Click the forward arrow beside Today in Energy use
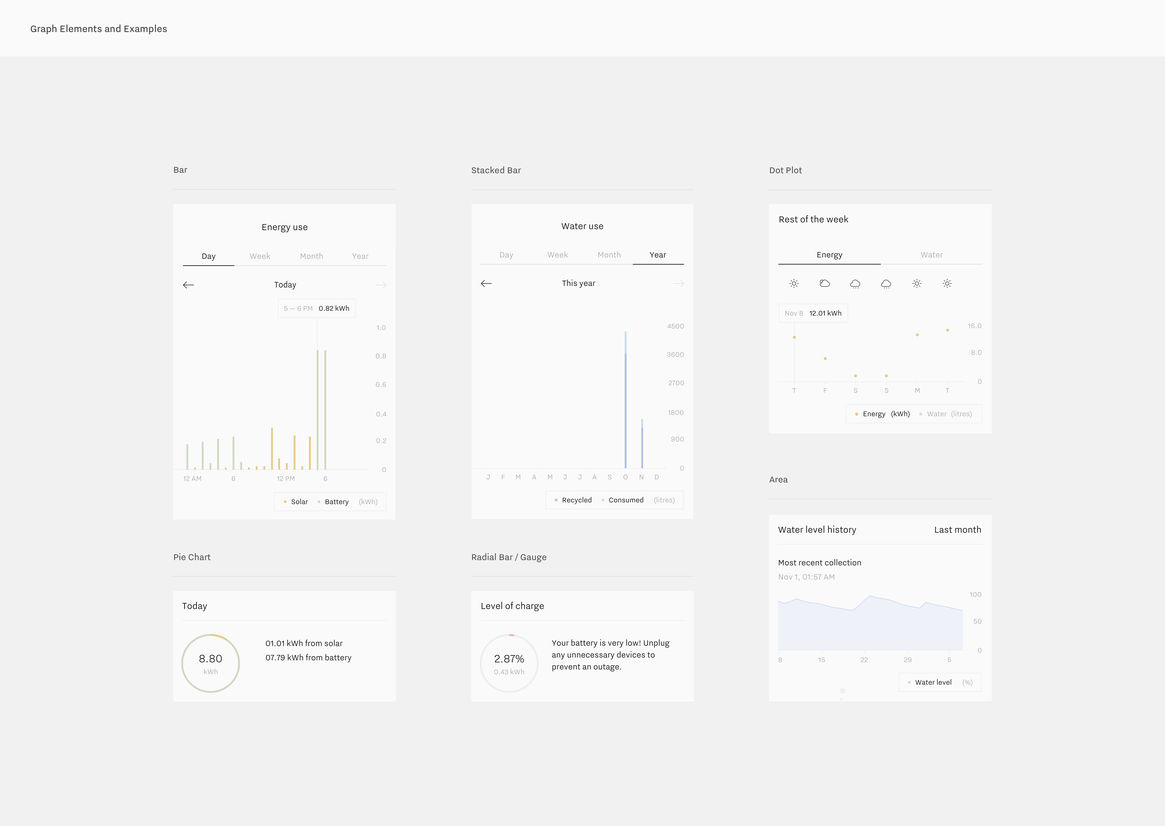The width and height of the screenshot is (1165, 826). pyautogui.click(x=380, y=285)
